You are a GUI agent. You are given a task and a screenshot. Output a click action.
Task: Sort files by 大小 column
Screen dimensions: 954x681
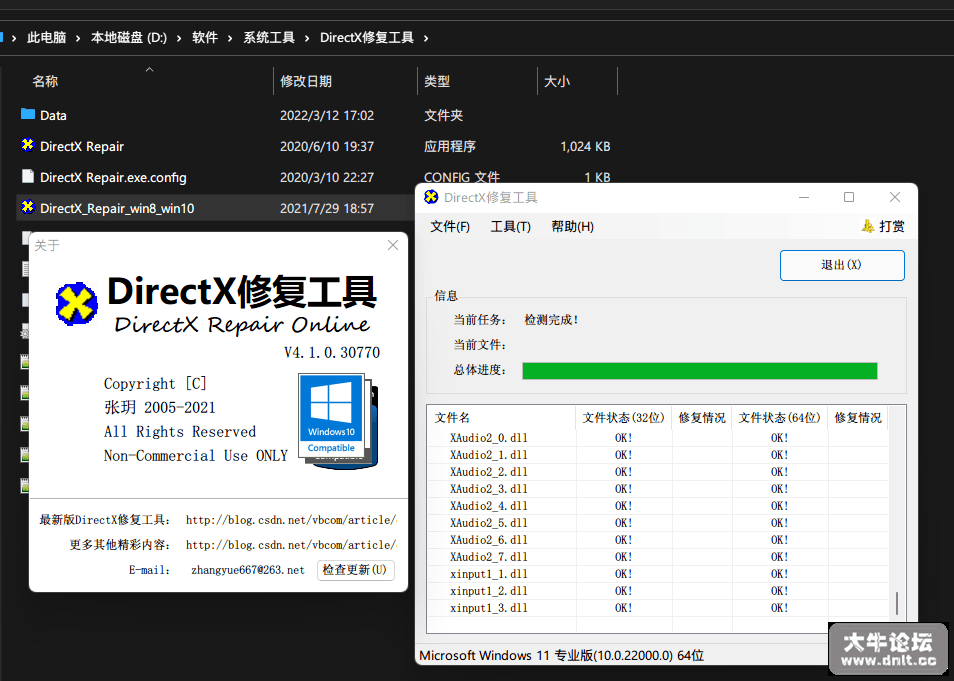click(557, 82)
